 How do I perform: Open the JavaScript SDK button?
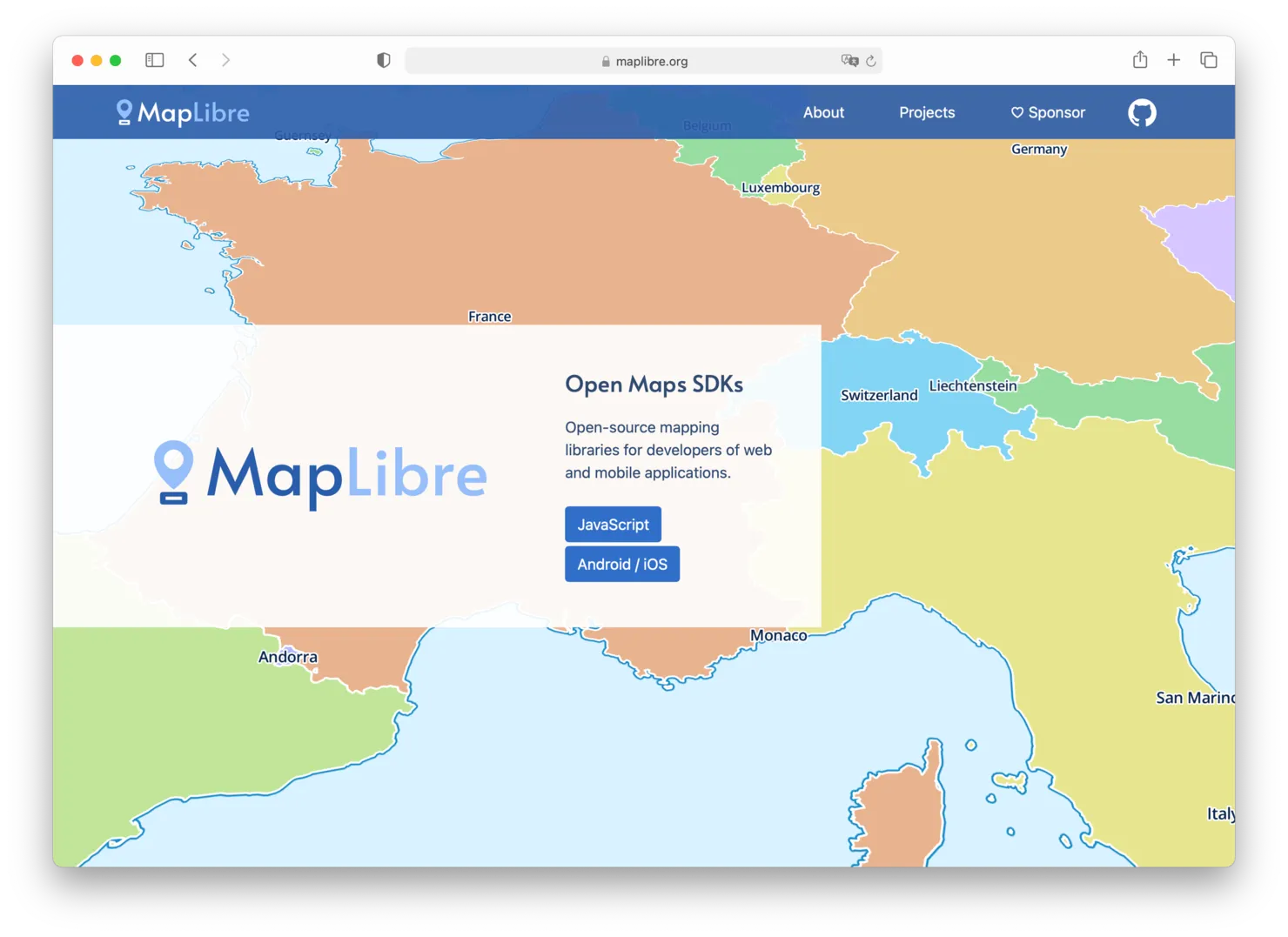tap(613, 524)
